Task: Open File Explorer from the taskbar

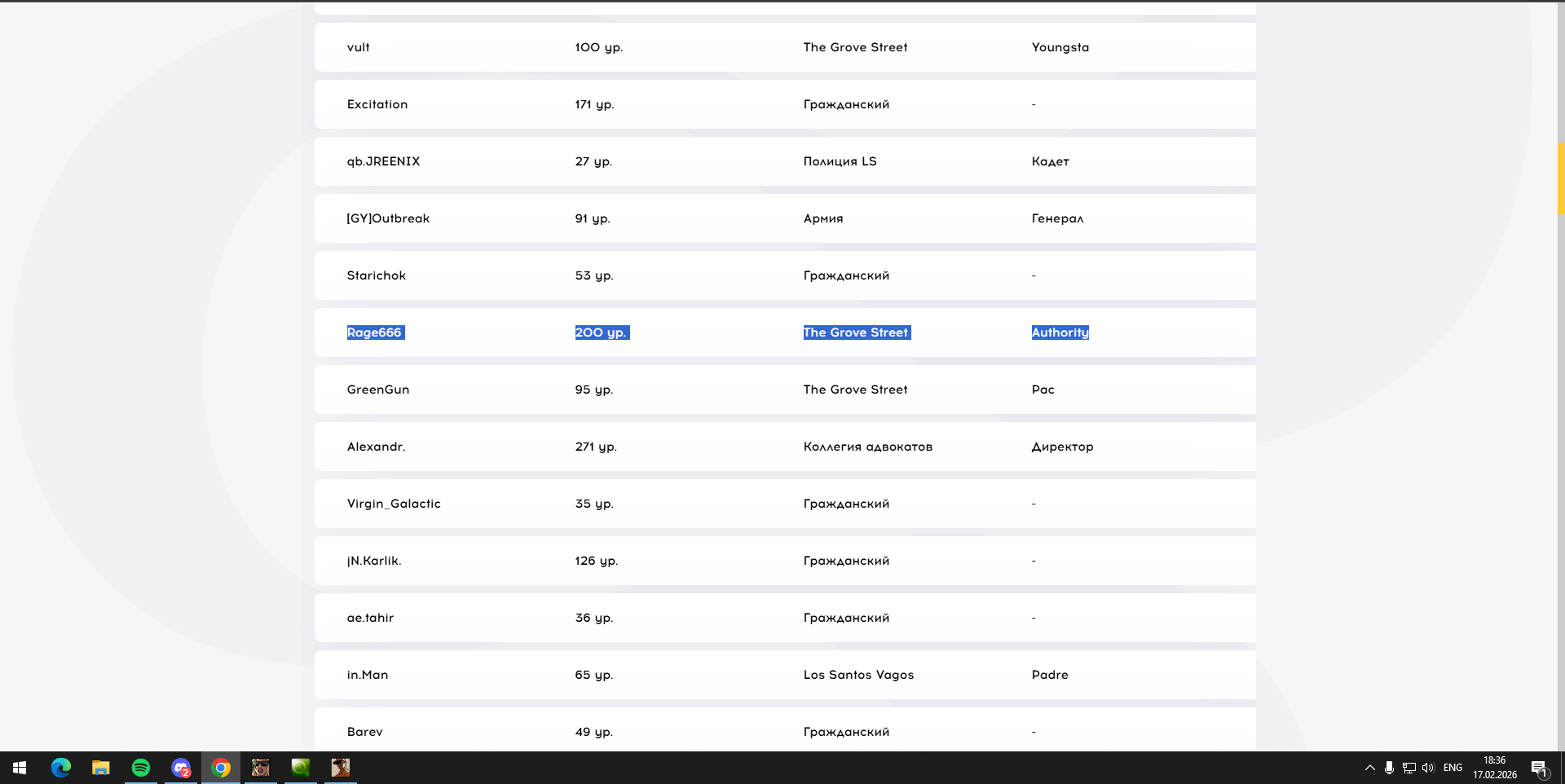Action: tap(100, 768)
